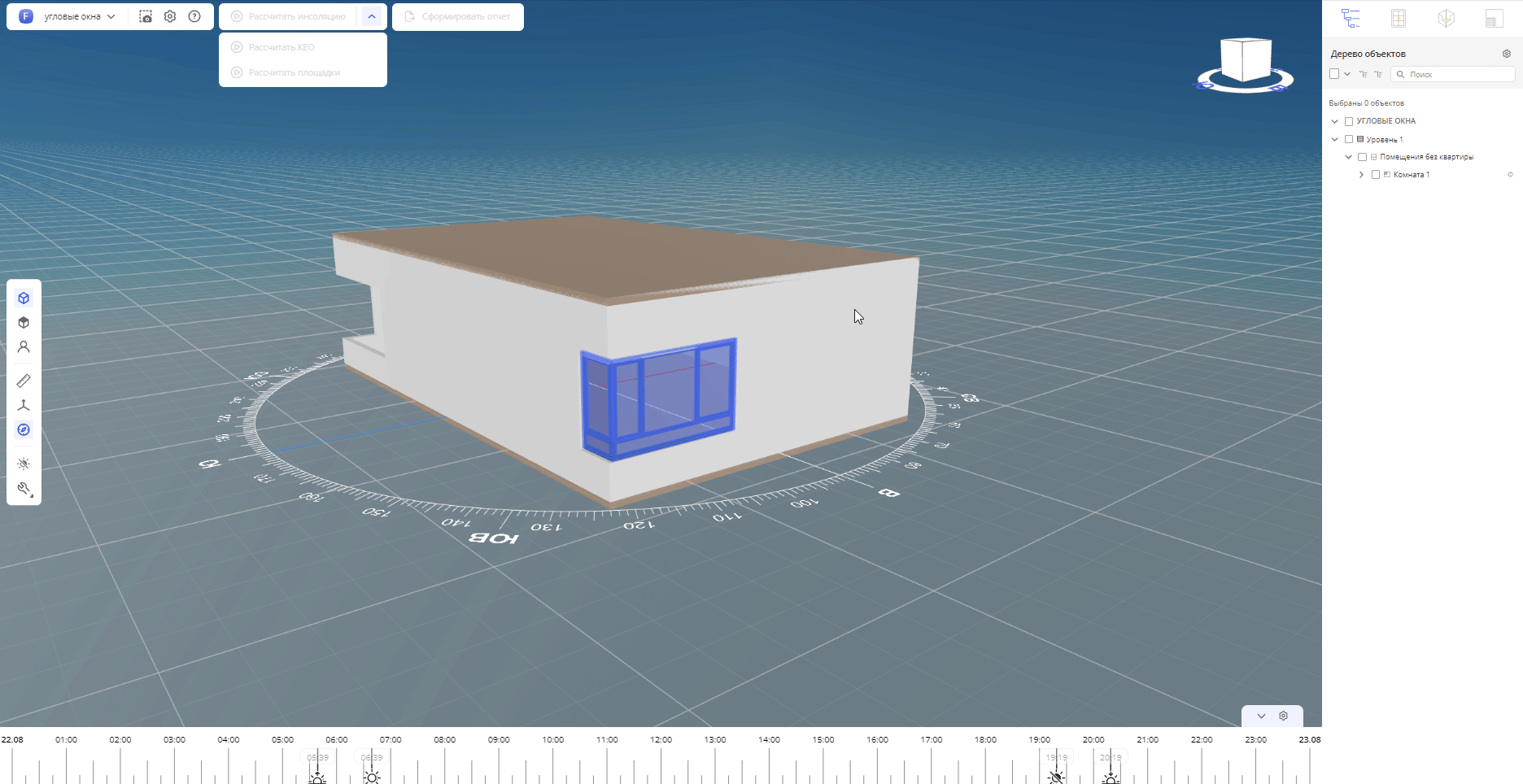
Task: Open the wrench tools menu
Action: tap(24, 489)
